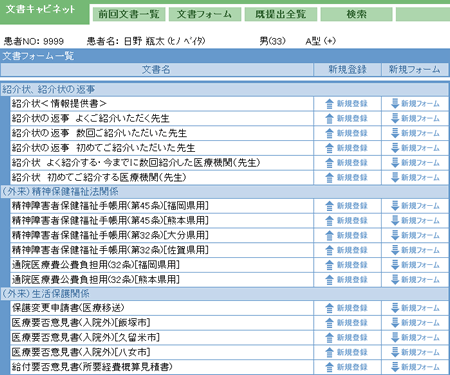Click 新規登録 icon for 紹介状の返事 数回ご紹介いただいた先生
The height and width of the screenshot is (375, 450).
(x=329, y=133)
